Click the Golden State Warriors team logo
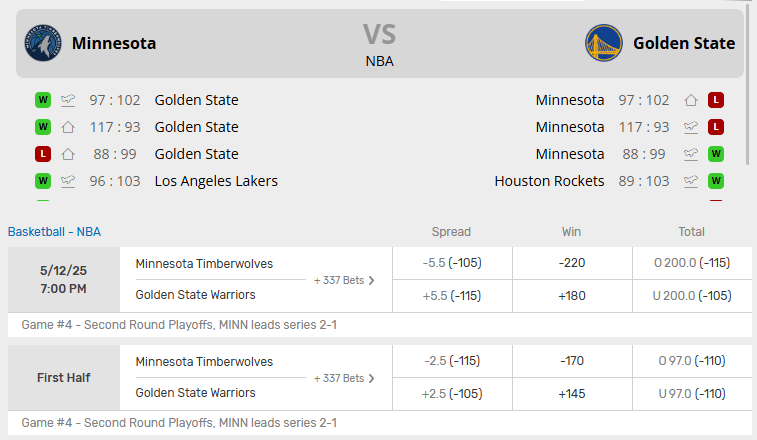757x440 pixels. (x=603, y=43)
